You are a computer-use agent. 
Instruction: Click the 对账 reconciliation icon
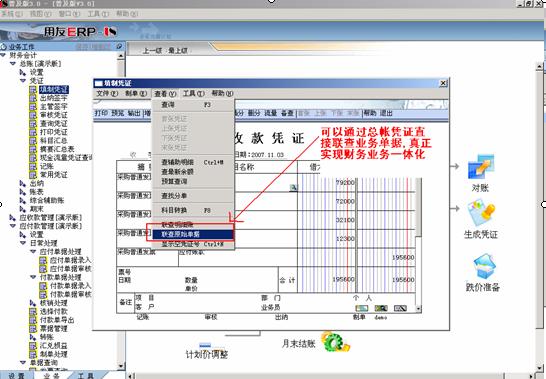coord(481,167)
